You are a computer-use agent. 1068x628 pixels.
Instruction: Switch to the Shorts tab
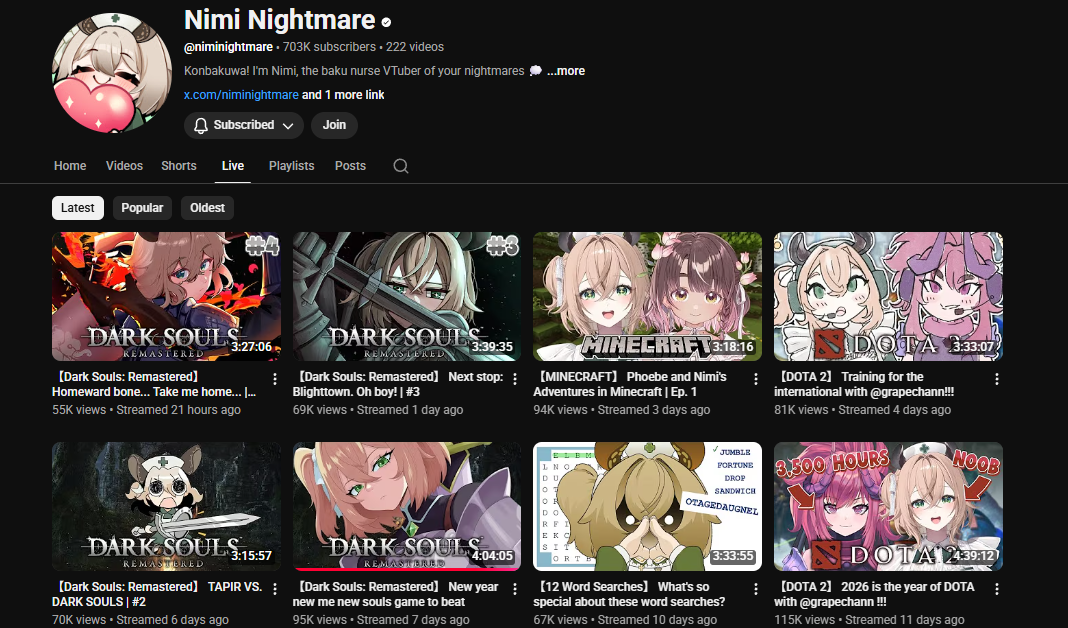coord(178,166)
